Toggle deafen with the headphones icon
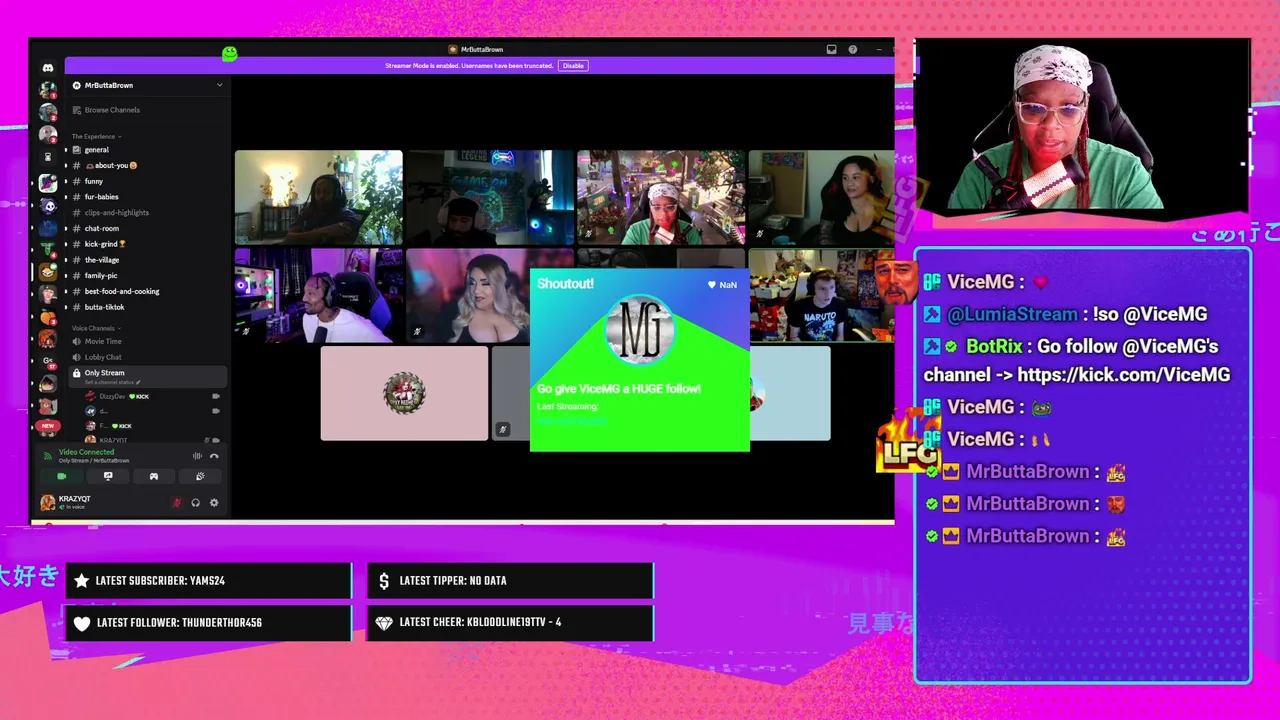The height and width of the screenshot is (720, 1280). coord(195,503)
